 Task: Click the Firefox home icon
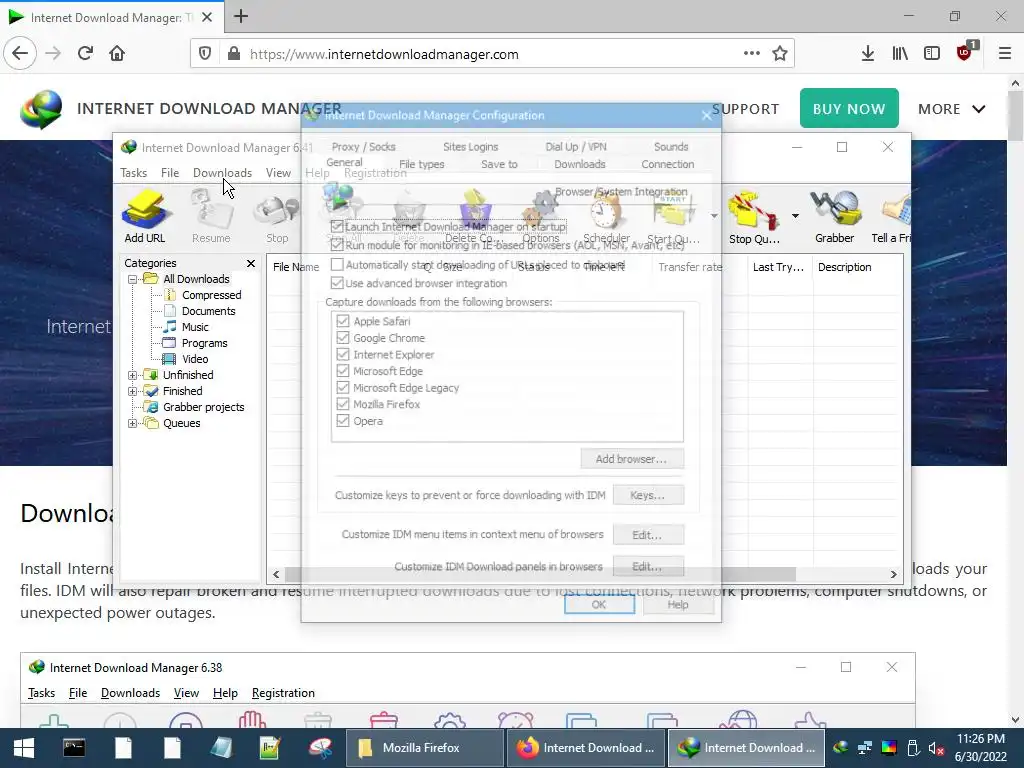tap(117, 54)
